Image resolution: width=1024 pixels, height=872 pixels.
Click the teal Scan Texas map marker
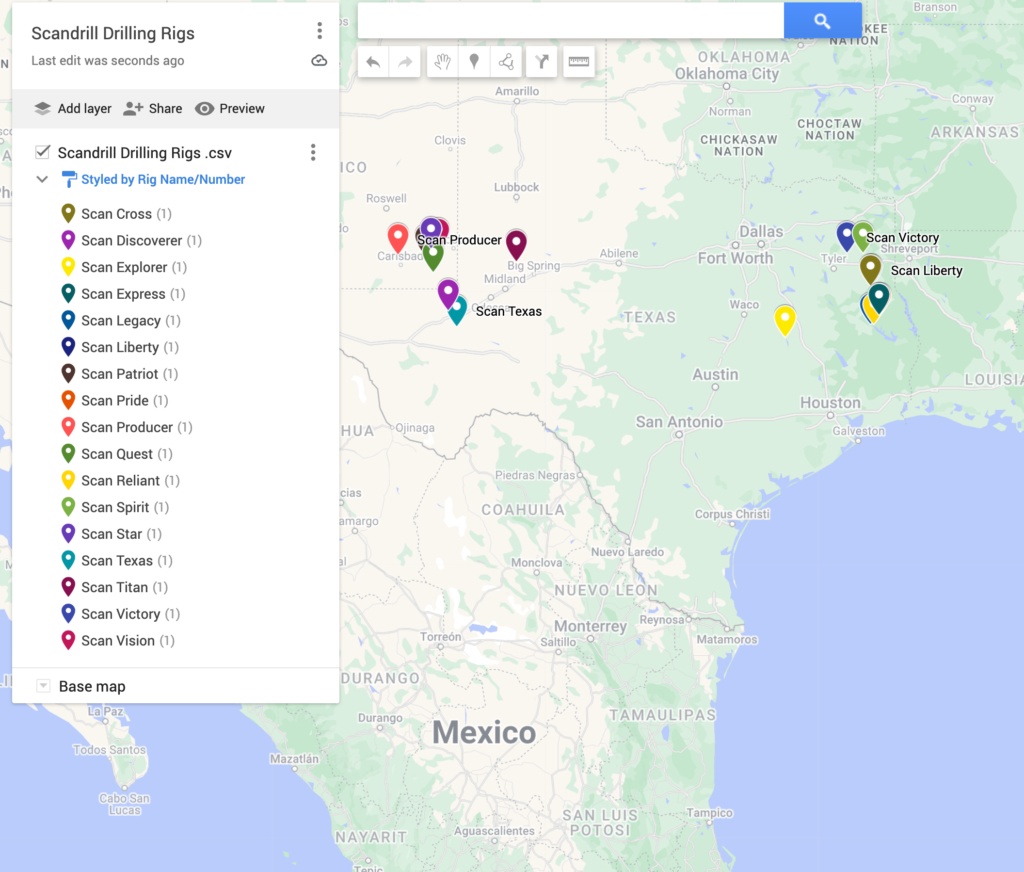point(458,314)
